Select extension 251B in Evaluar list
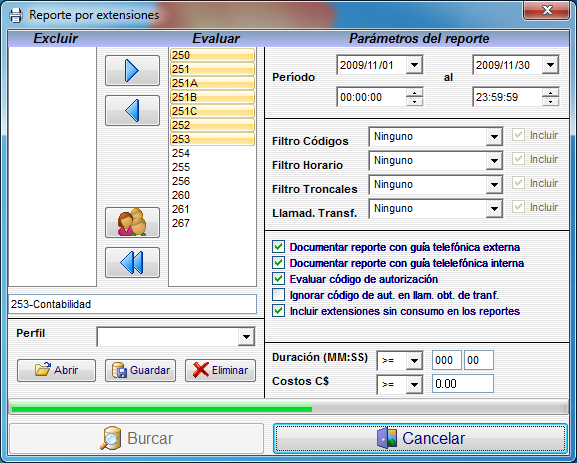 coord(213,97)
